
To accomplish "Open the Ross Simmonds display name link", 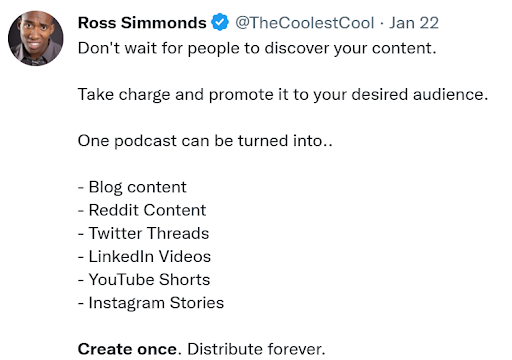I will [x=142, y=23].
